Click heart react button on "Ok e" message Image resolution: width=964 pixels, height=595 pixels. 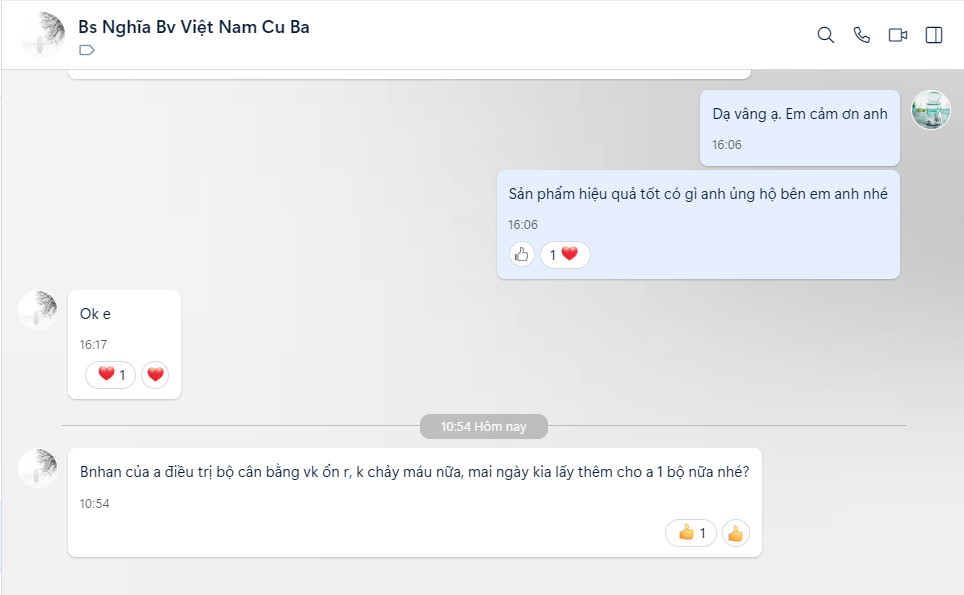[155, 375]
